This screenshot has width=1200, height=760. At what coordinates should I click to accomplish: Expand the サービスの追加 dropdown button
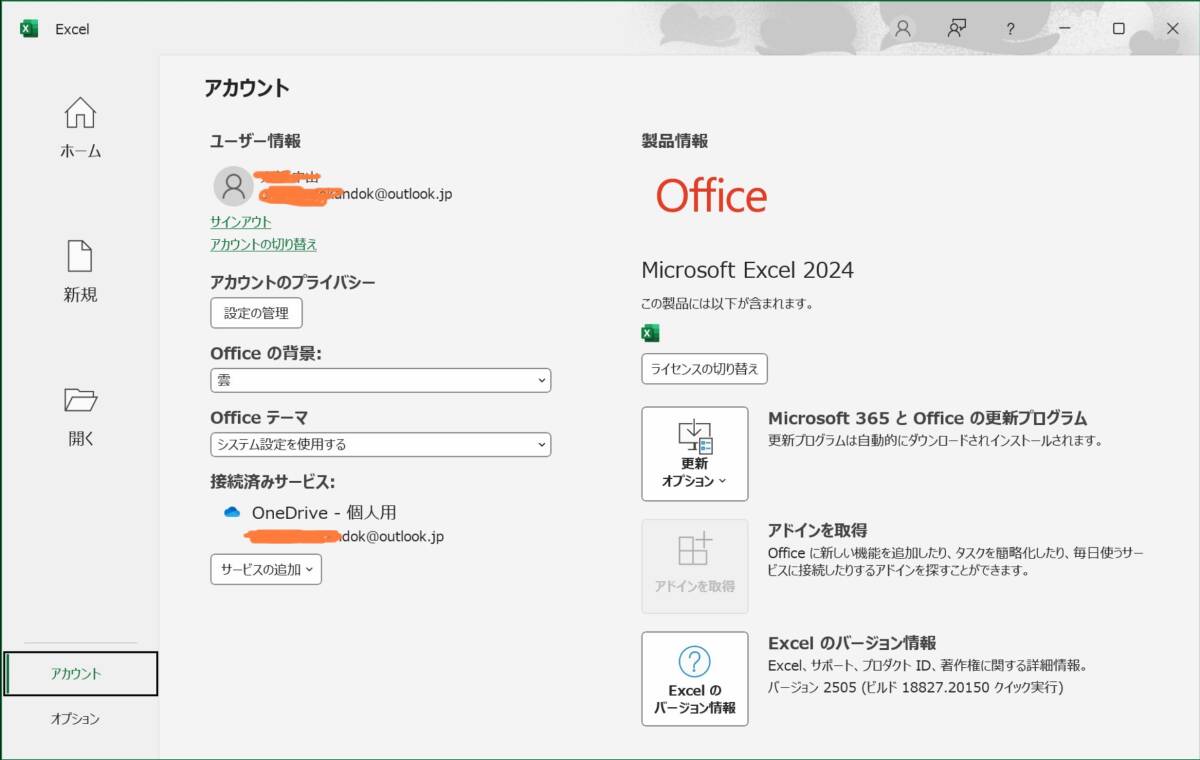tap(266, 569)
